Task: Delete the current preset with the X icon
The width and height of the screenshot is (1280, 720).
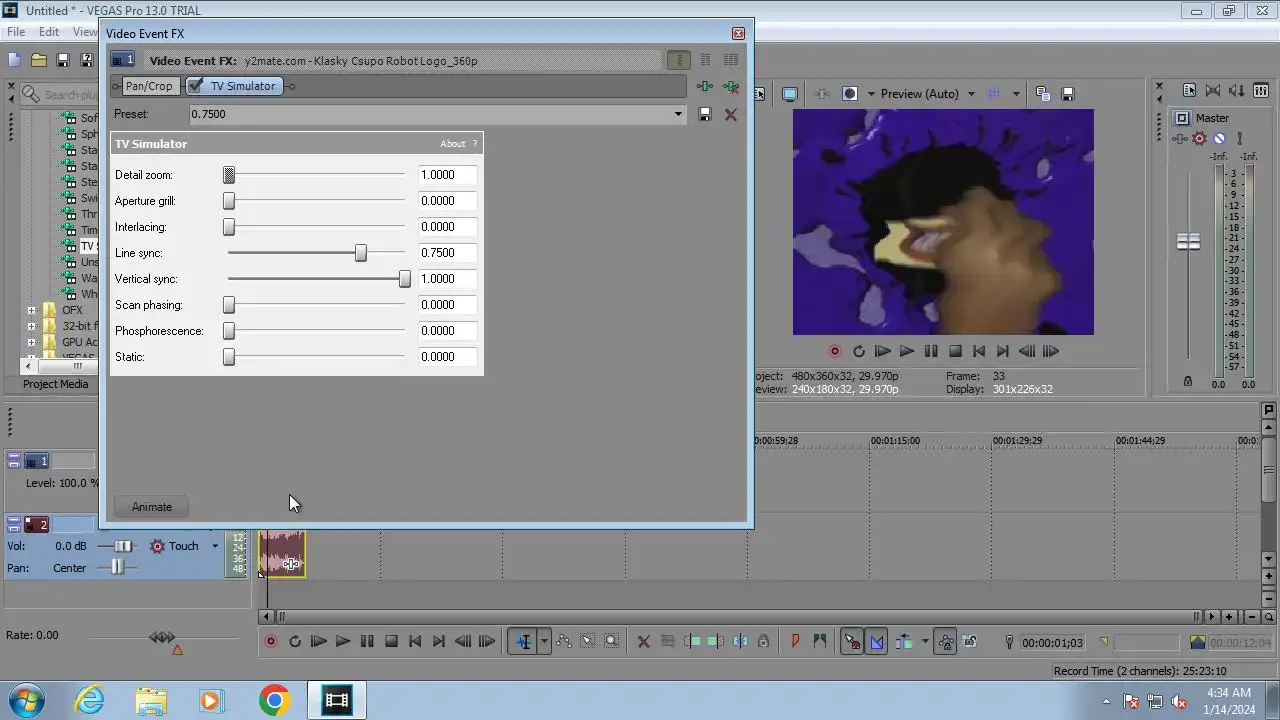Action: tap(731, 114)
